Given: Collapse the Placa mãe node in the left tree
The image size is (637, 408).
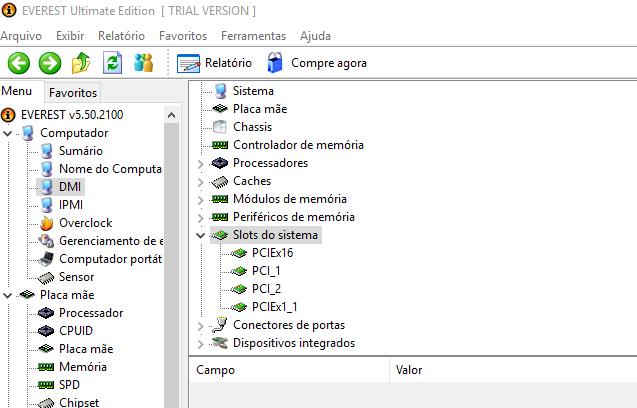Looking at the screenshot, I should pos(8,295).
